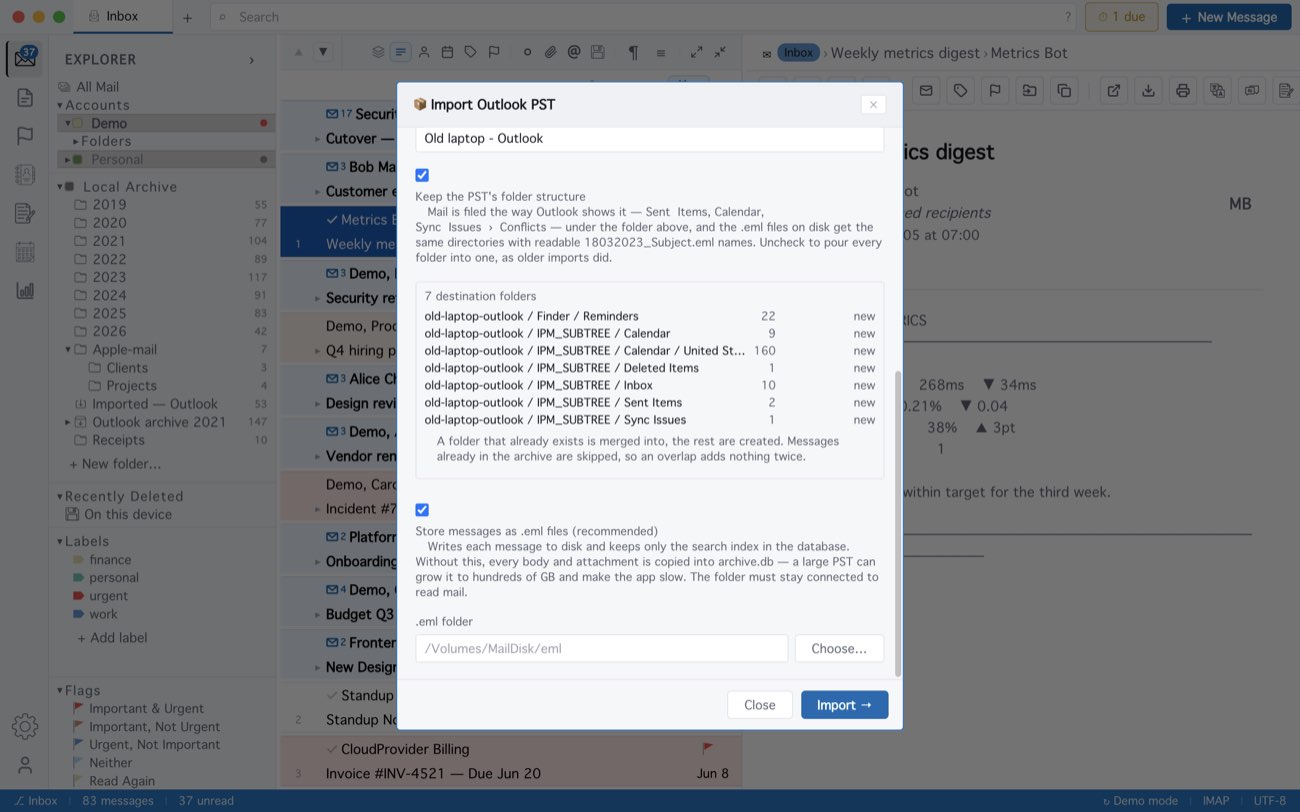1300x812 pixels.
Task: Open settings gear in the sidebar
Action: click(25, 726)
